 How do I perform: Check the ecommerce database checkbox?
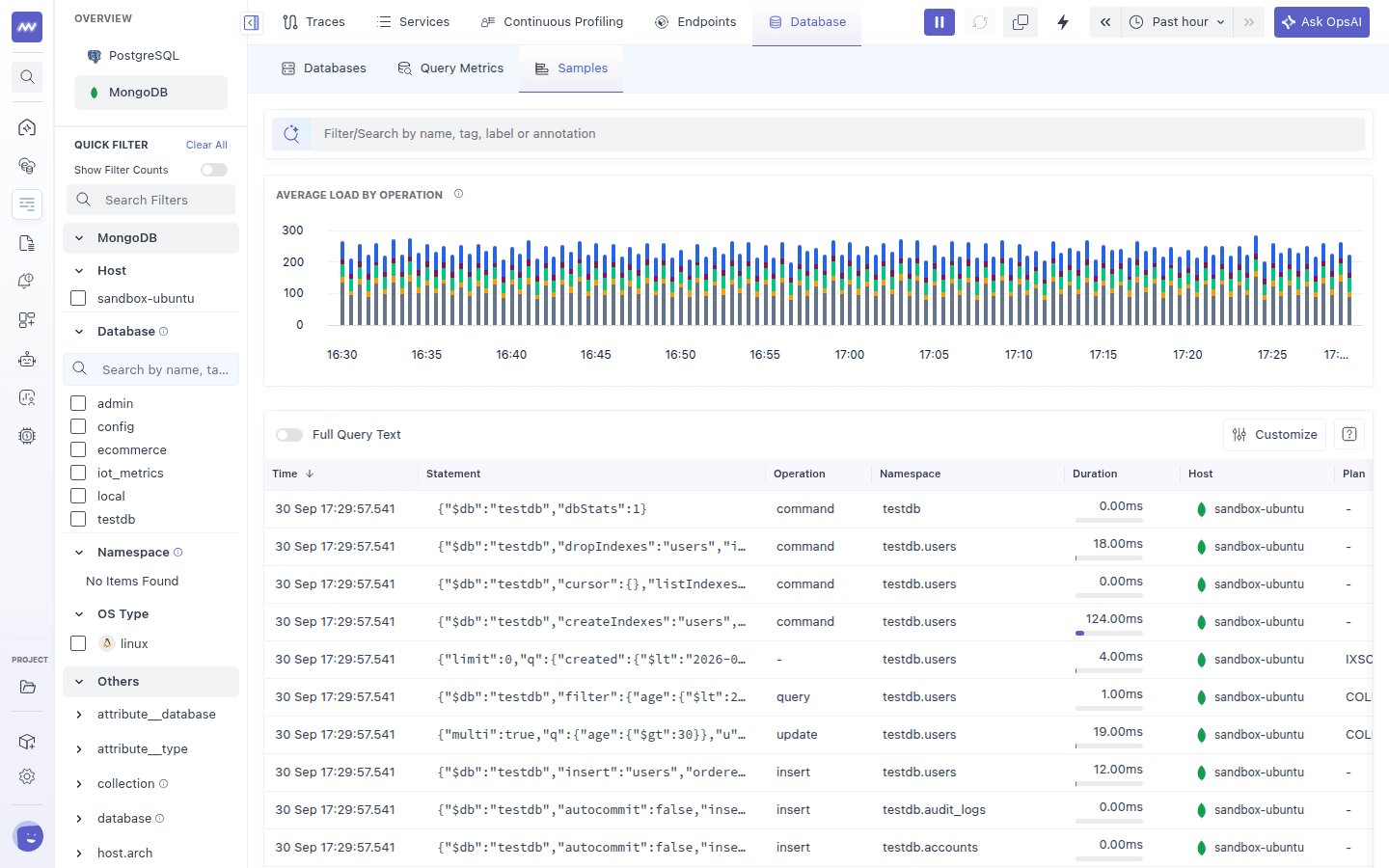click(x=78, y=449)
